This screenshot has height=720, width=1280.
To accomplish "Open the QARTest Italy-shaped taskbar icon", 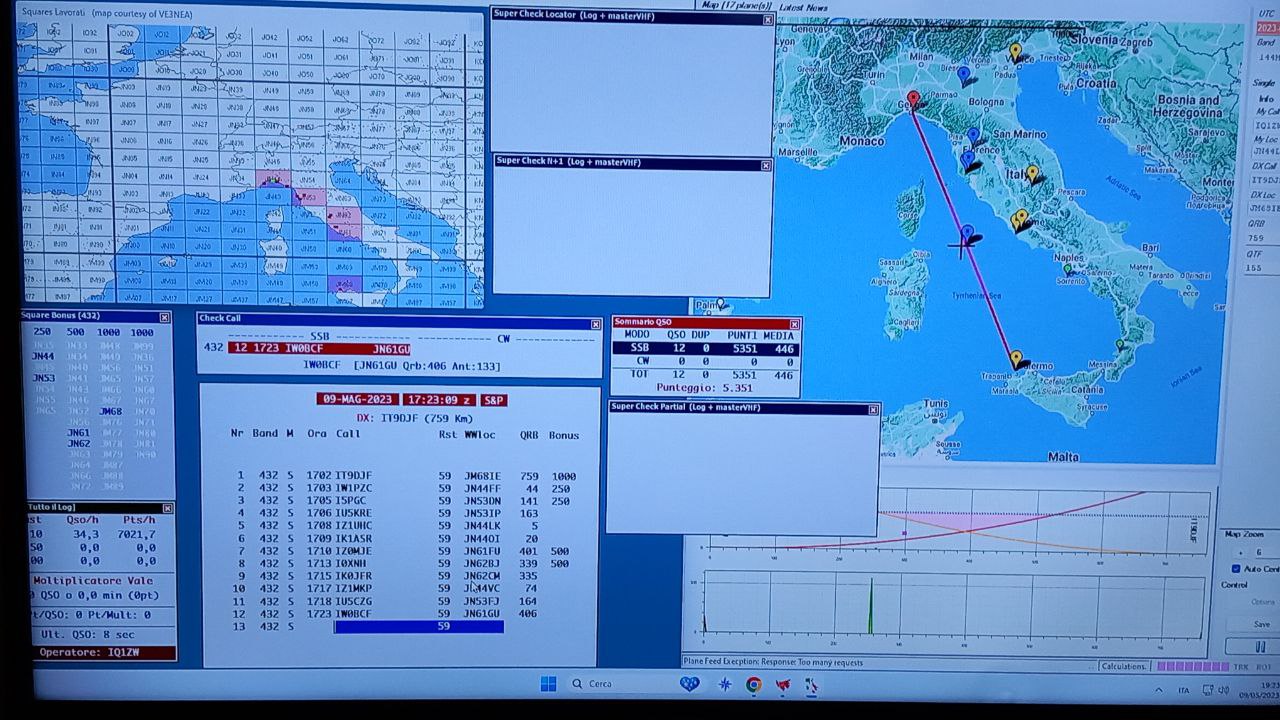I will 811,685.
